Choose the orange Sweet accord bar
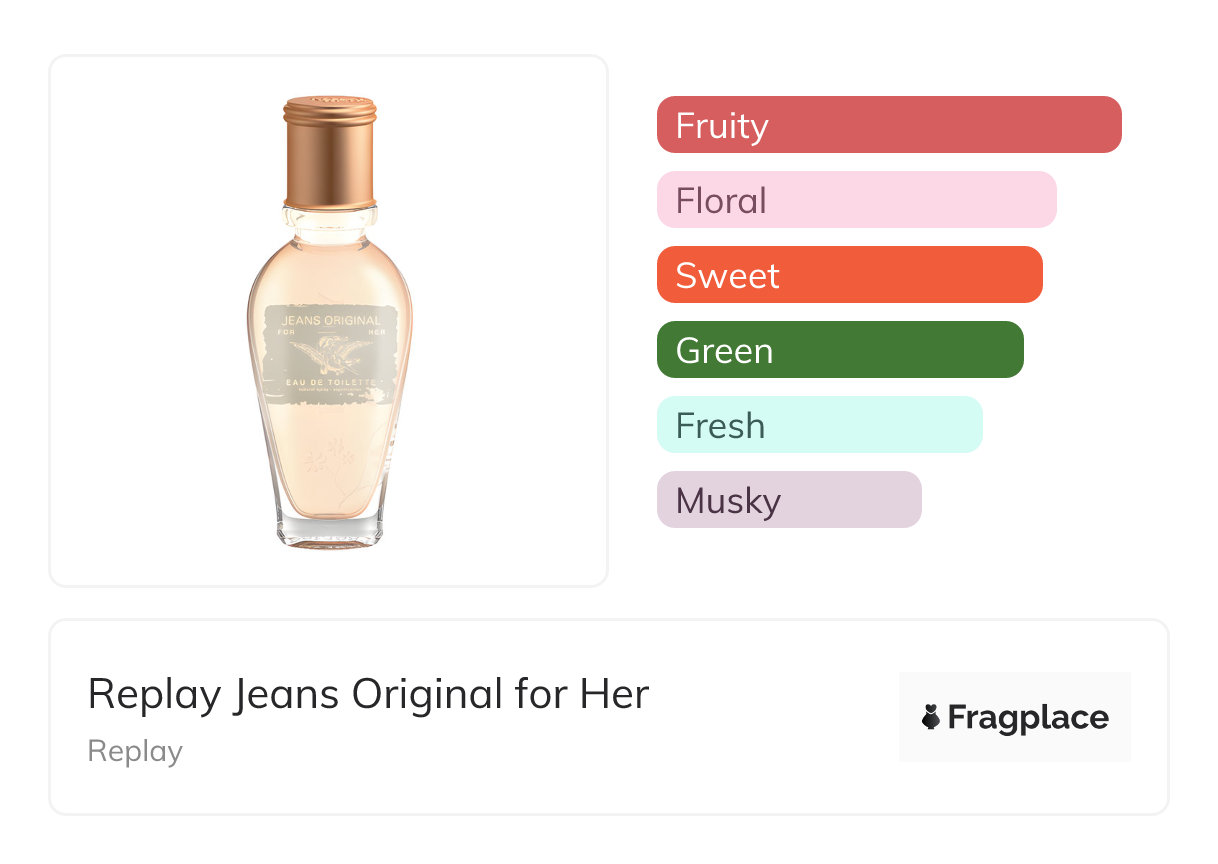 pos(849,275)
